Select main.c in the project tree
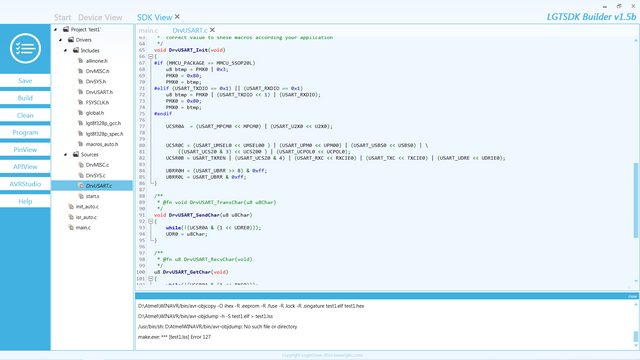The width and height of the screenshot is (640, 360). point(83,228)
